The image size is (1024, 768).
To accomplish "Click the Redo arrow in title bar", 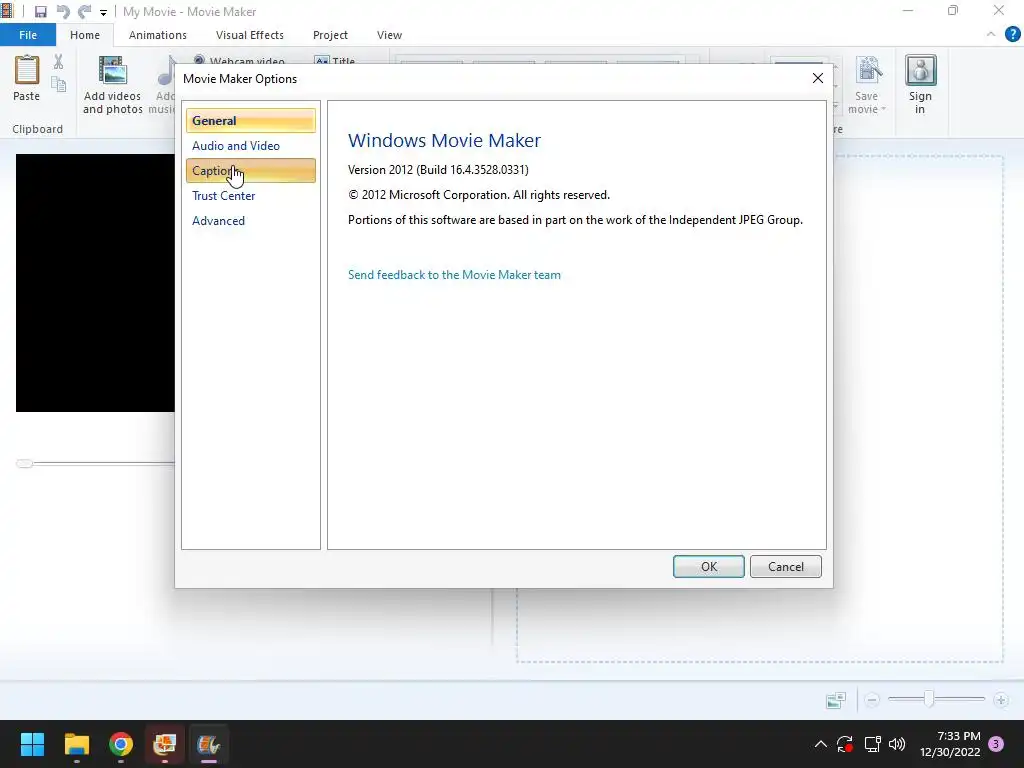I will pos(84,12).
